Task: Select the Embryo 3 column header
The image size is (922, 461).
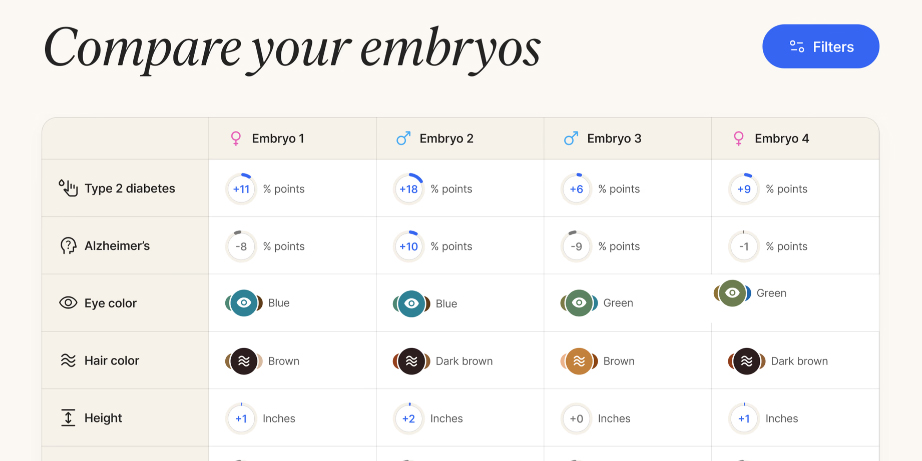Action: coord(627,139)
